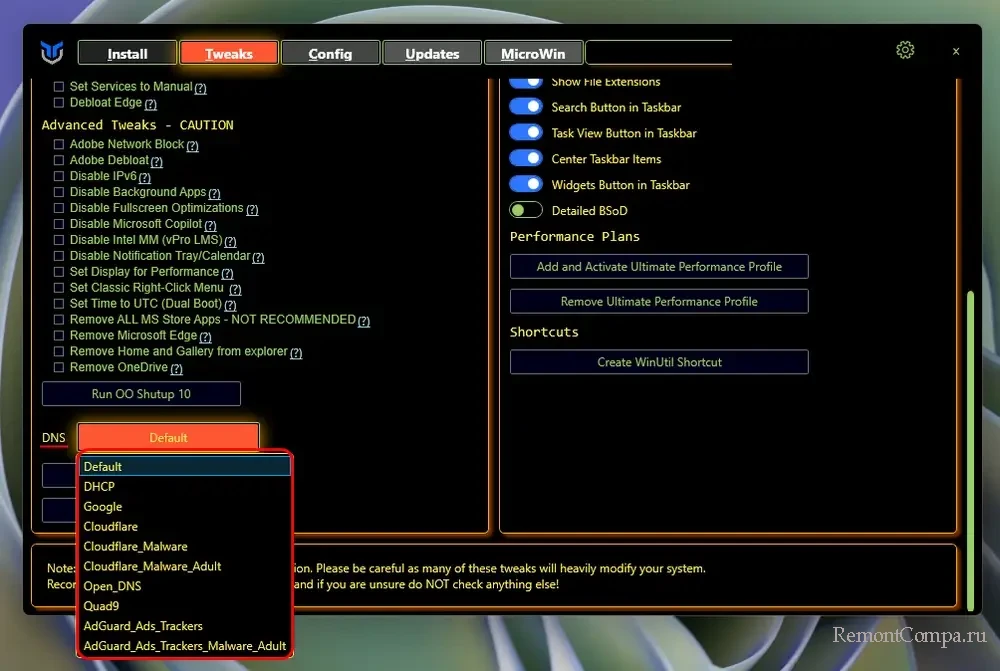Toggle Task View Button in Taskbar
This screenshot has height=671, width=1000.
pos(526,133)
